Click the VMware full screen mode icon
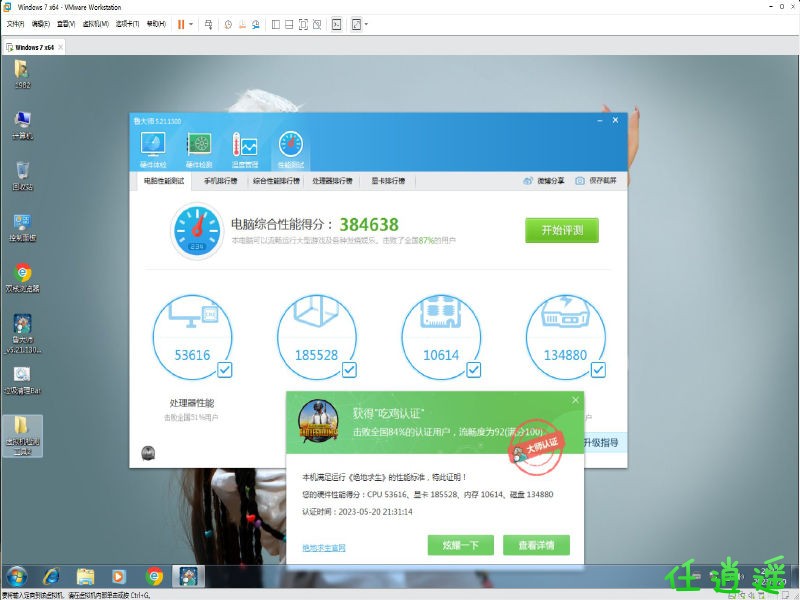 (303, 24)
